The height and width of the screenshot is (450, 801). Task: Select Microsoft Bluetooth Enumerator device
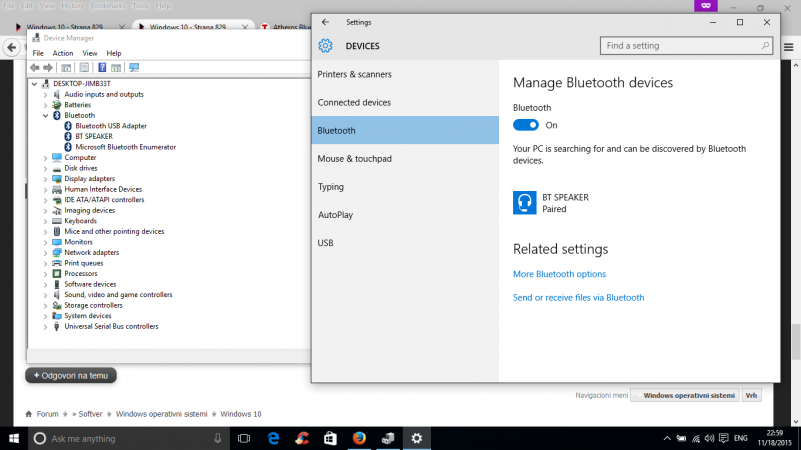tap(126, 147)
